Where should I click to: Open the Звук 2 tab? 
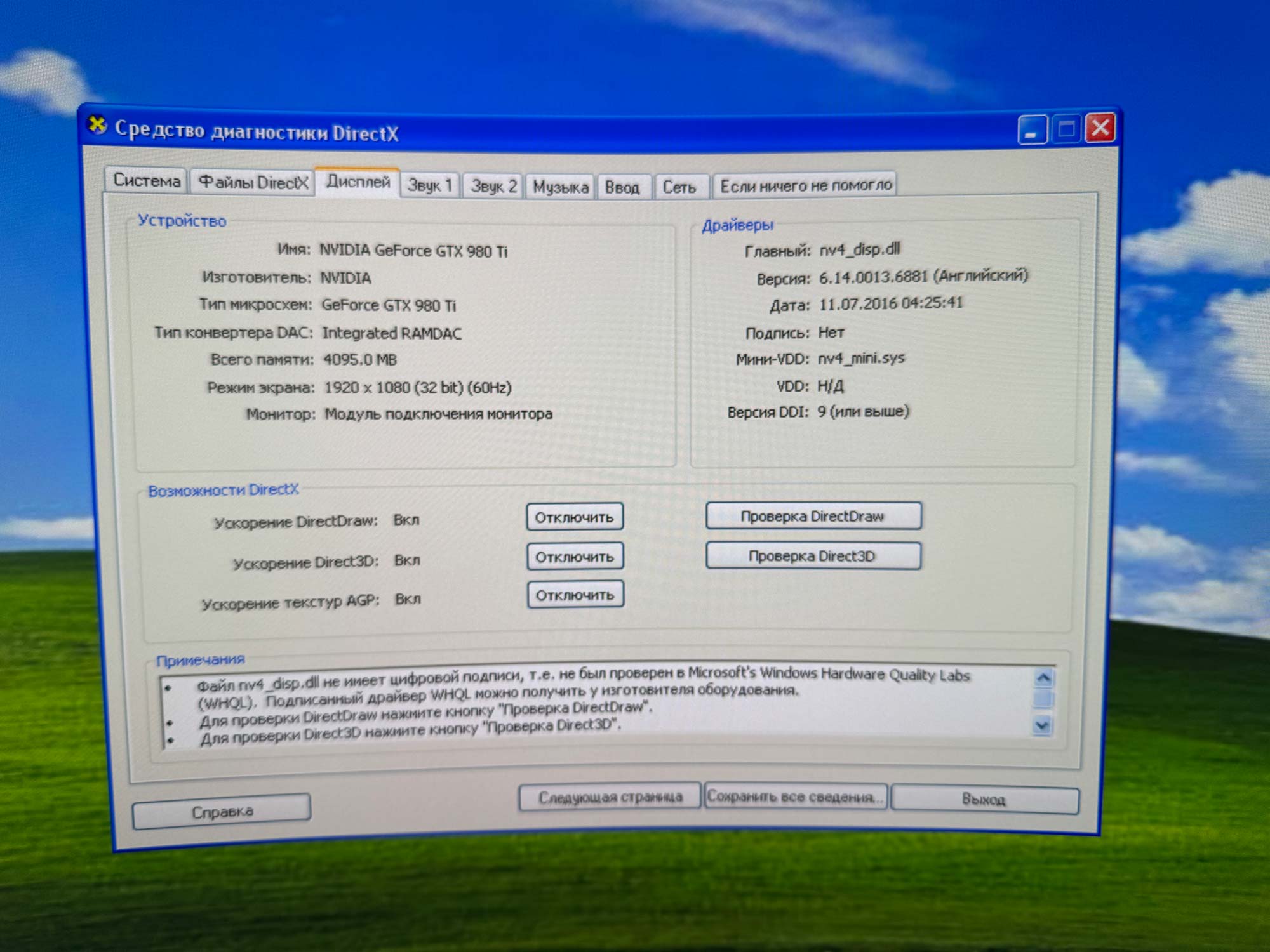point(493,187)
